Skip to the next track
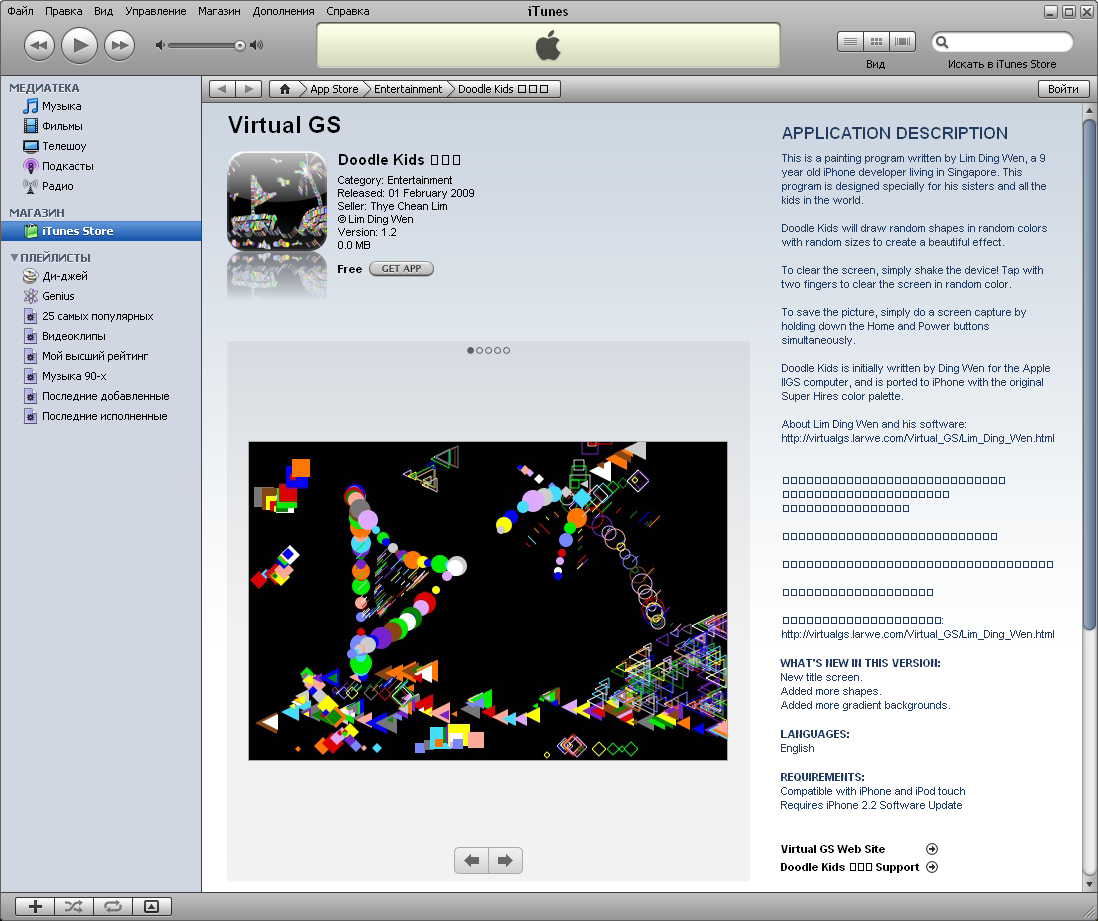The width and height of the screenshot is (1098, 921). (119, 45)
